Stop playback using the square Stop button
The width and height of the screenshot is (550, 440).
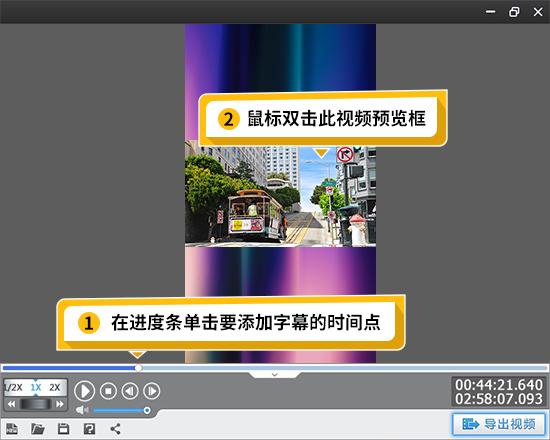pyautogui.click(x=108, y=391)
